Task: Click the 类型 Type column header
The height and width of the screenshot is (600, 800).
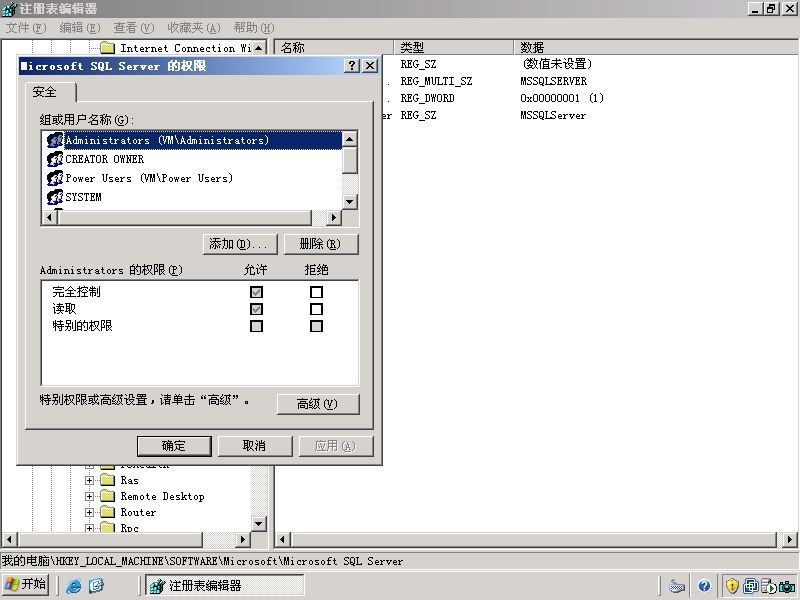Action: (454, 47)
